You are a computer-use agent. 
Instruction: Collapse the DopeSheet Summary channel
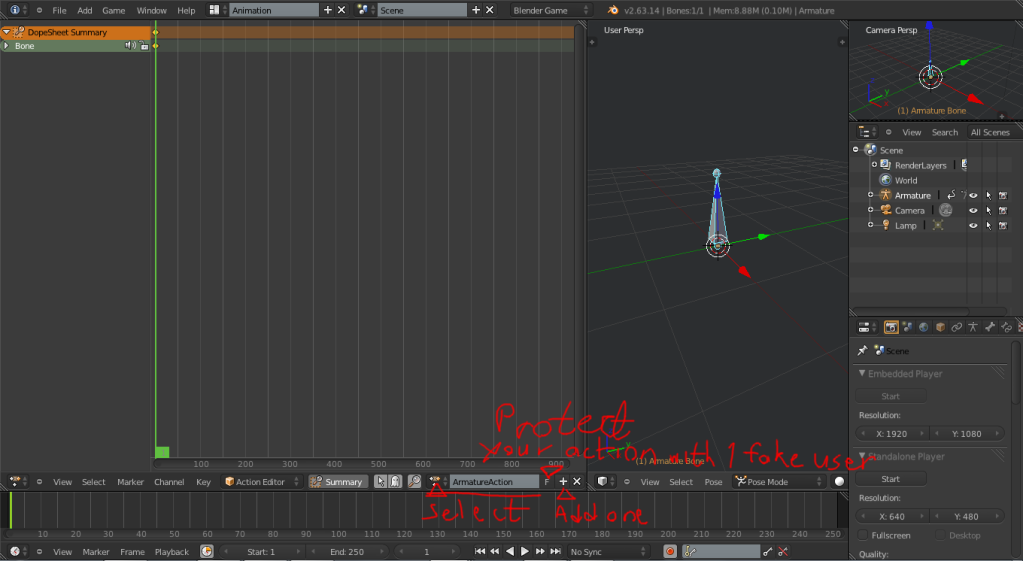pos(7,32)
